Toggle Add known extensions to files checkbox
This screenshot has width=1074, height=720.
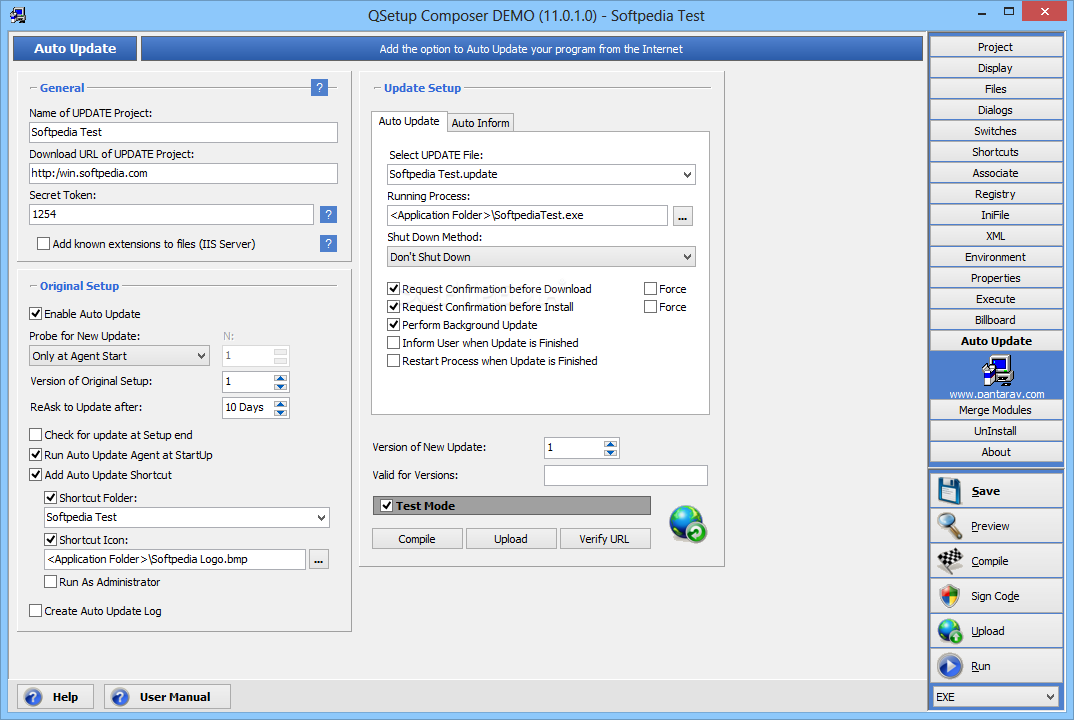point(43,244)
